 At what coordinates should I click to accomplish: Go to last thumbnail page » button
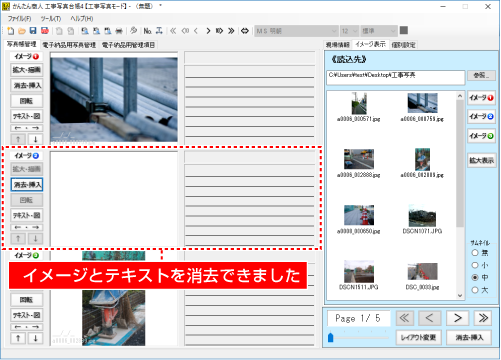pos(483,318)
